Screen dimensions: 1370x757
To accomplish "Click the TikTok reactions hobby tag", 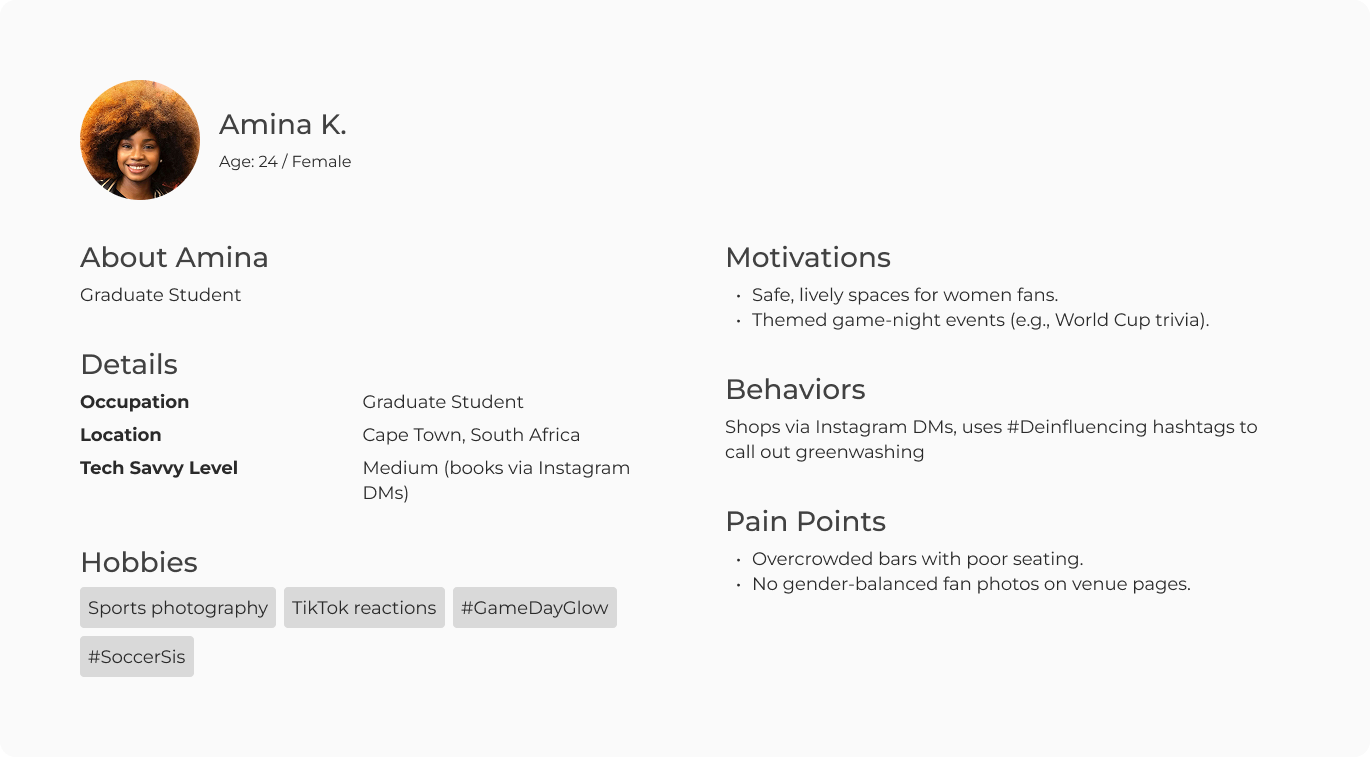I will point(364,608).
